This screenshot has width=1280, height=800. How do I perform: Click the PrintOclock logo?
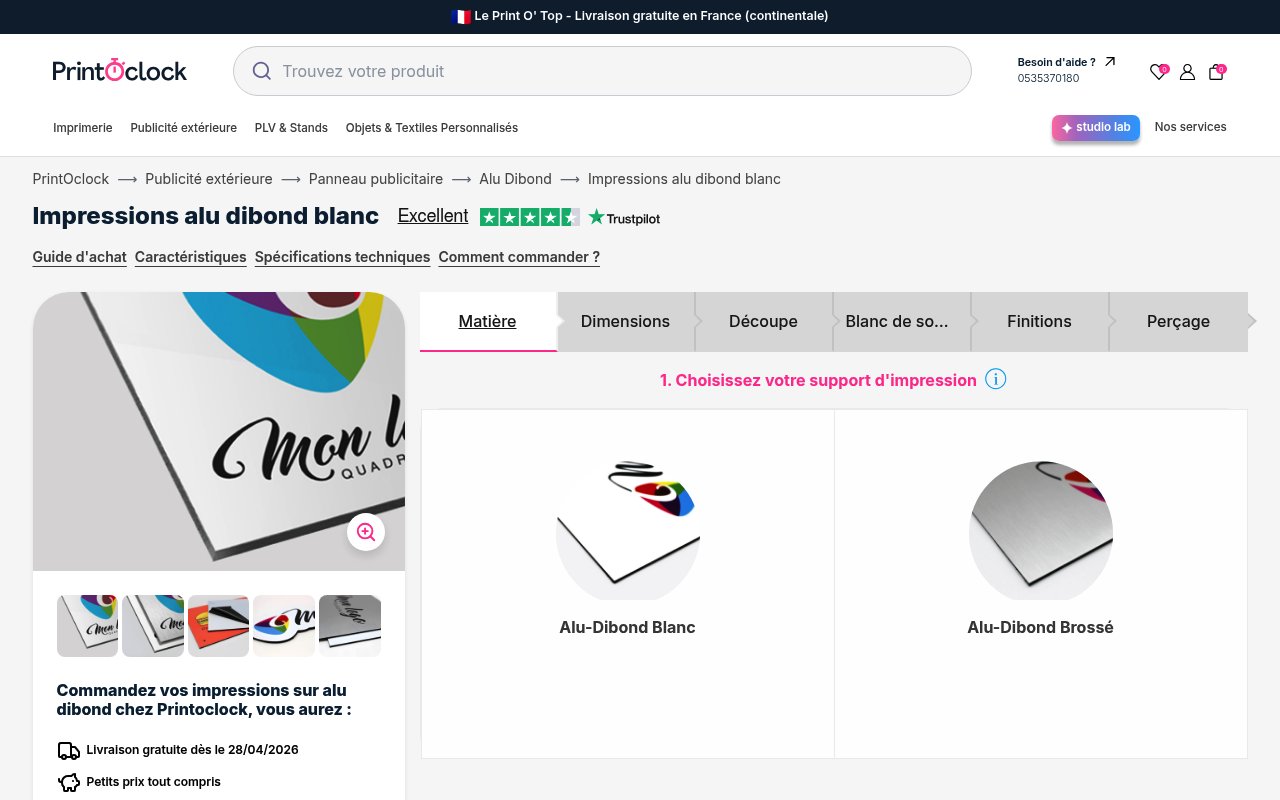(x=119, y=70)
